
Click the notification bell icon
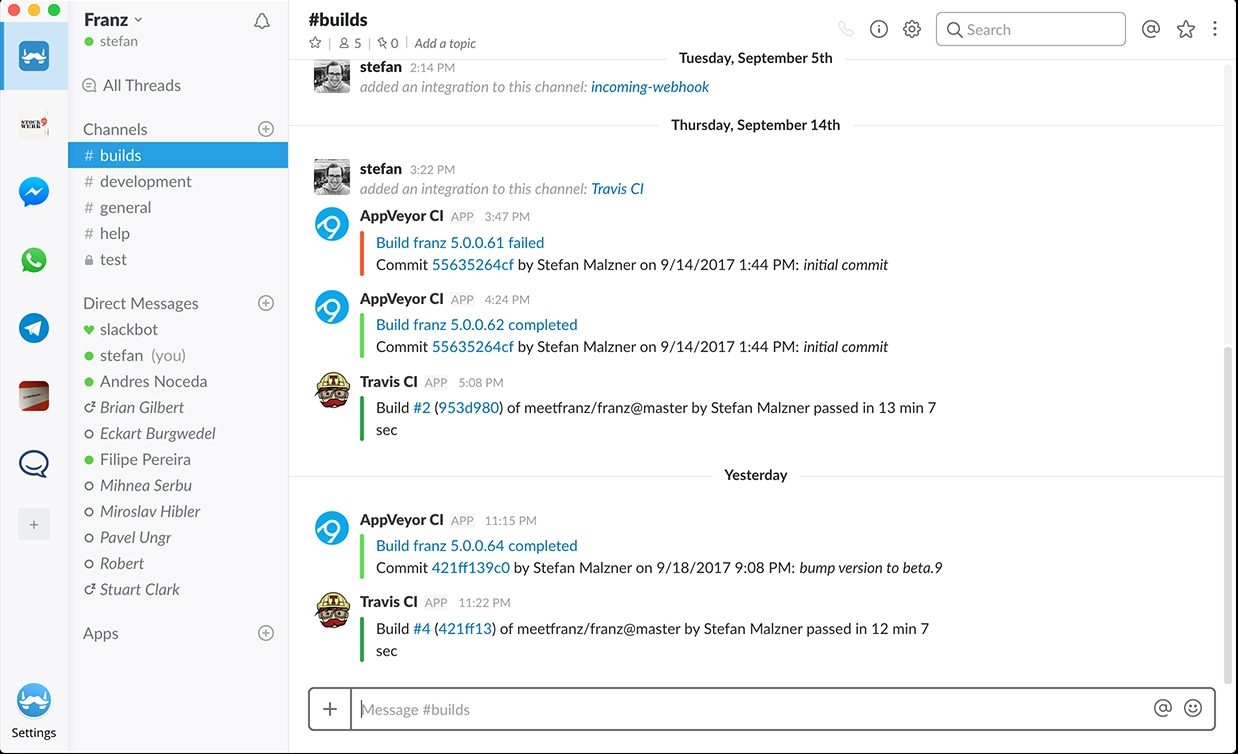coord(262,21)
